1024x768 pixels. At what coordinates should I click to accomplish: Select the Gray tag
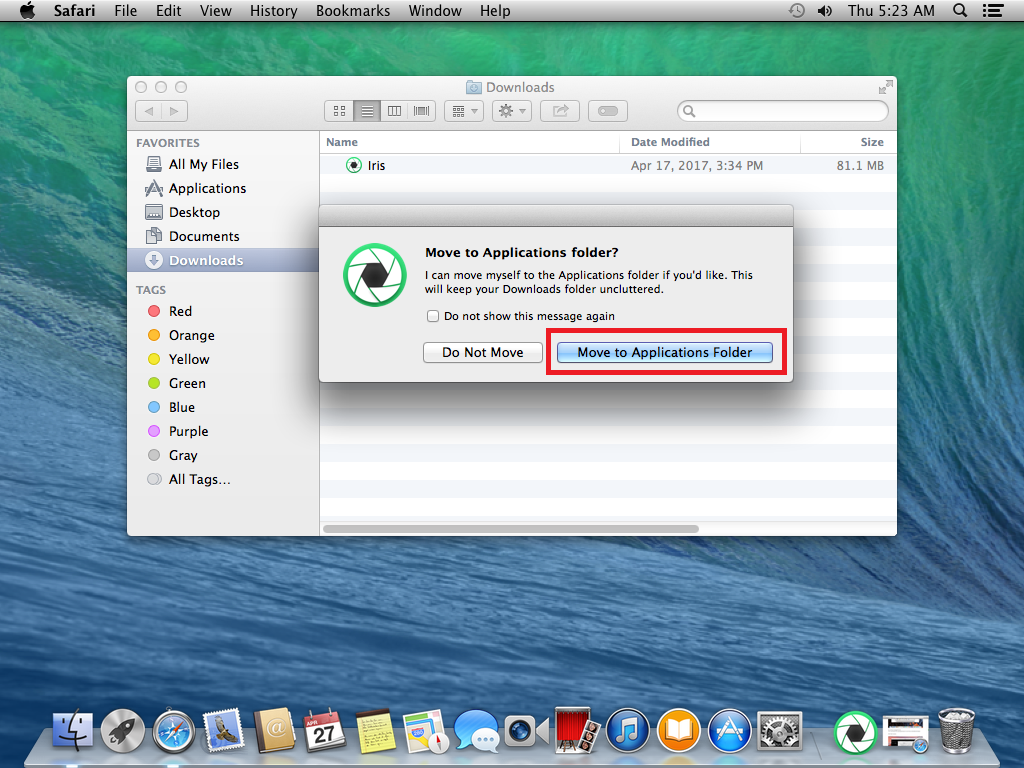tap(223, 455)
